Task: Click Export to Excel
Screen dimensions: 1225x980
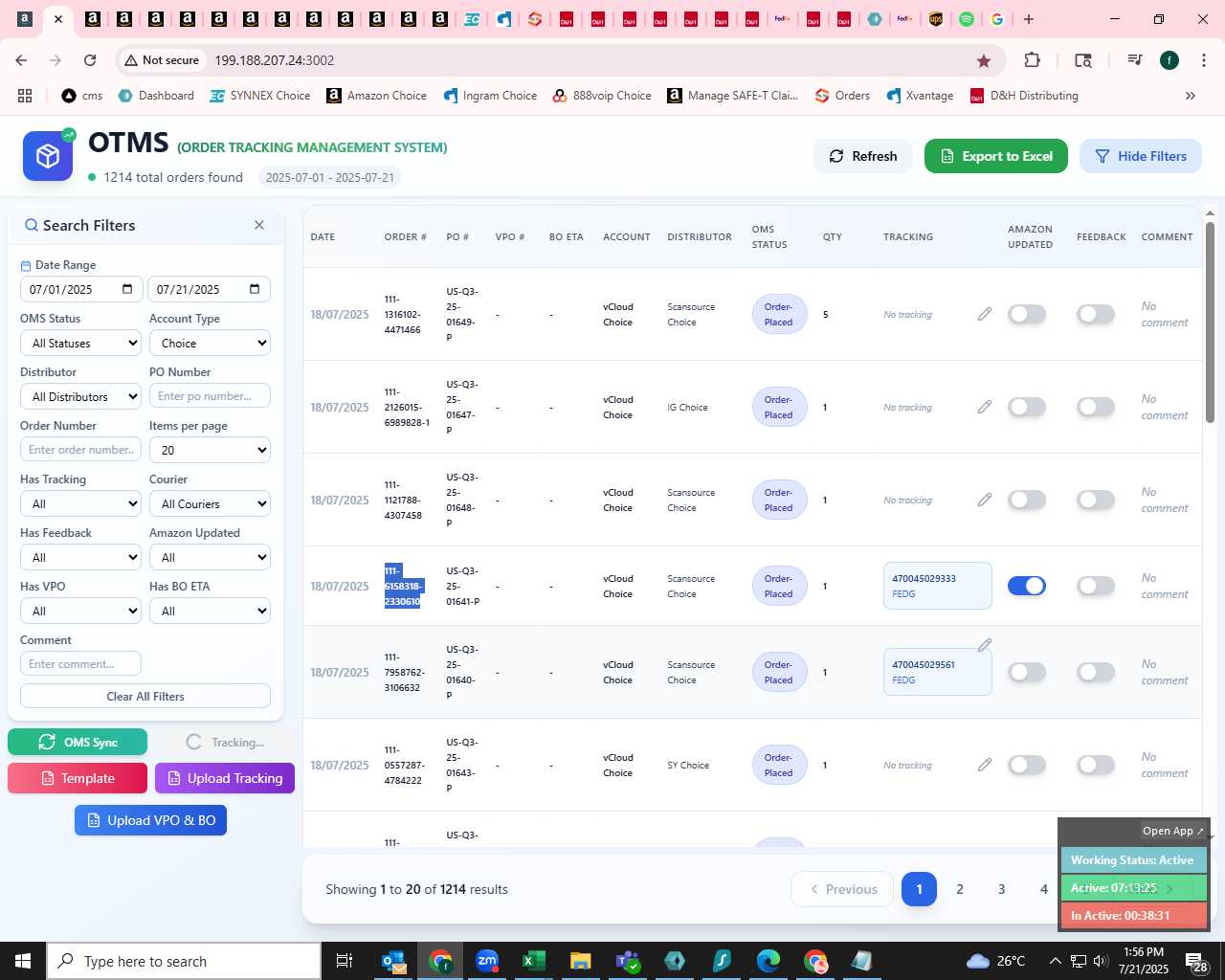Action: click(996, 156)
